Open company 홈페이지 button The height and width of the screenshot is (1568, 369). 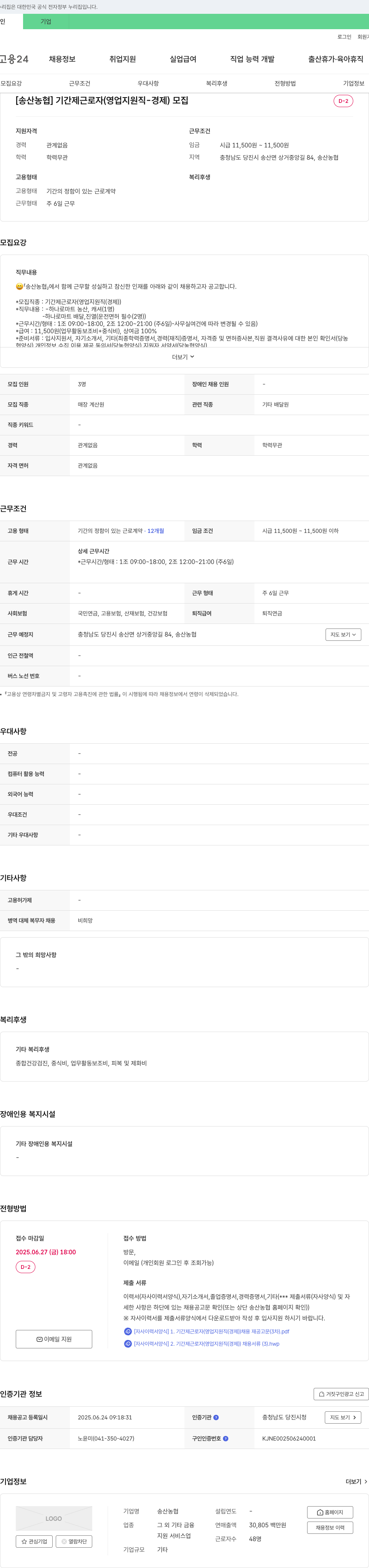(330, 1513)
